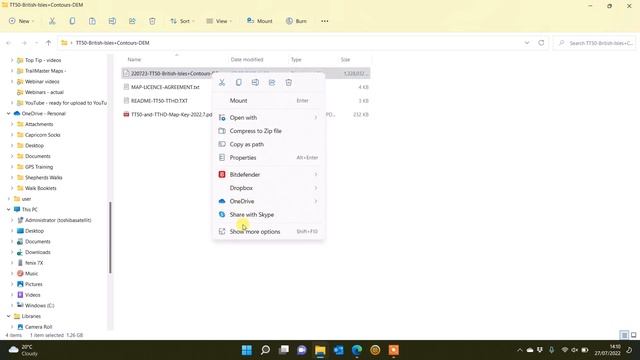Open the OneDrive submenu in the context menu
Image resolution: width=640 pixels, height=360 pixels.
[x=269, y=201]
